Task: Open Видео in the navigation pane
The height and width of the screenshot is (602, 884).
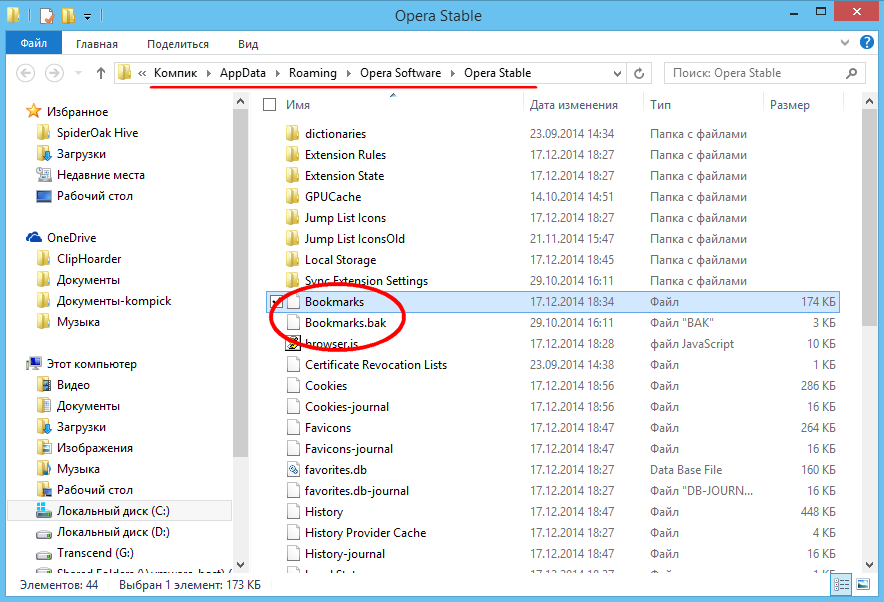Action: [73, 385]
